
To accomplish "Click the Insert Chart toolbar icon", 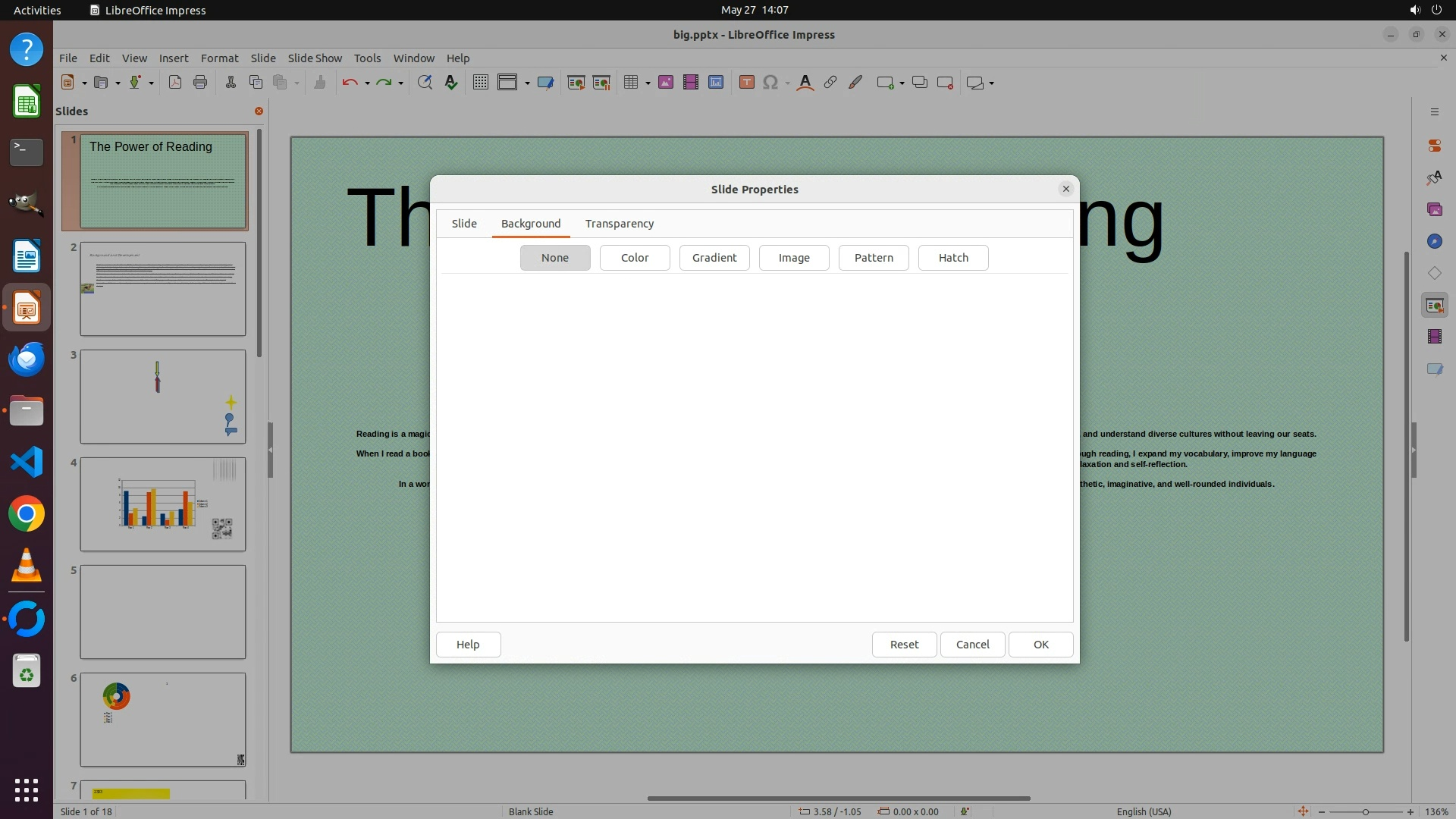I will [x=716, y=83].
